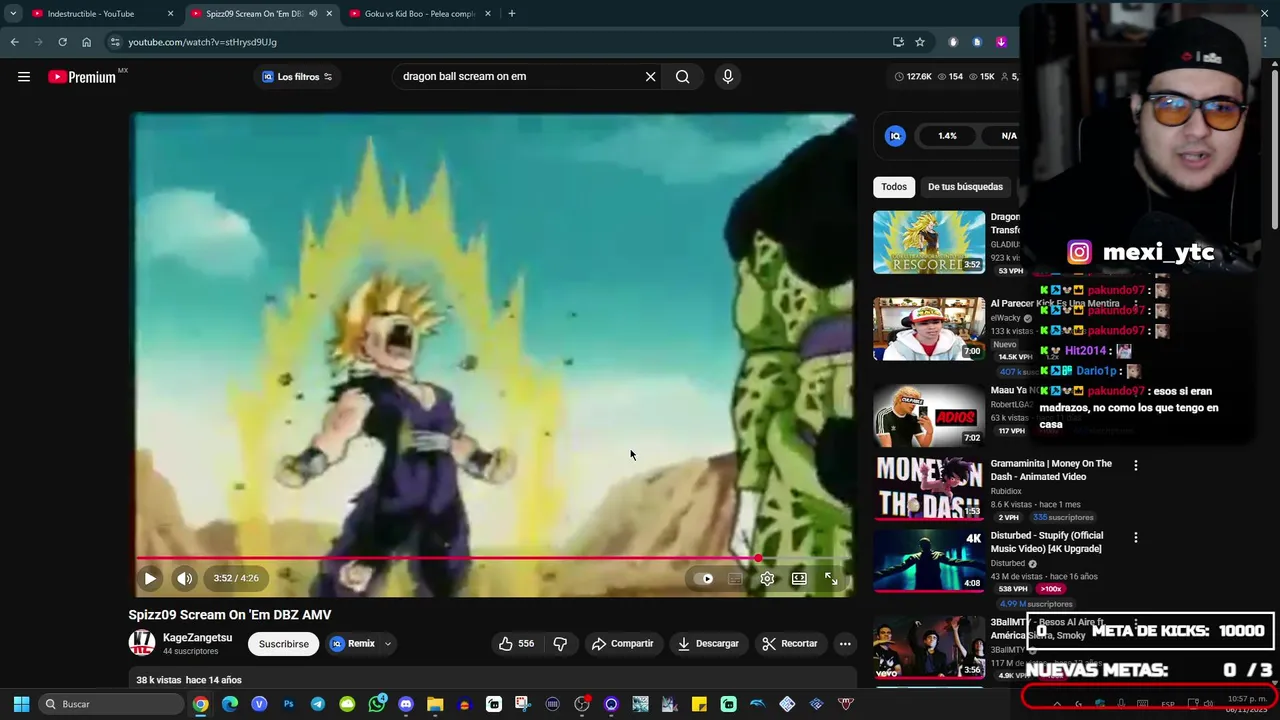Toggle the autoplay switch in player
The width and height of the screenshot is (1280, 720).
tap(704, 578)
